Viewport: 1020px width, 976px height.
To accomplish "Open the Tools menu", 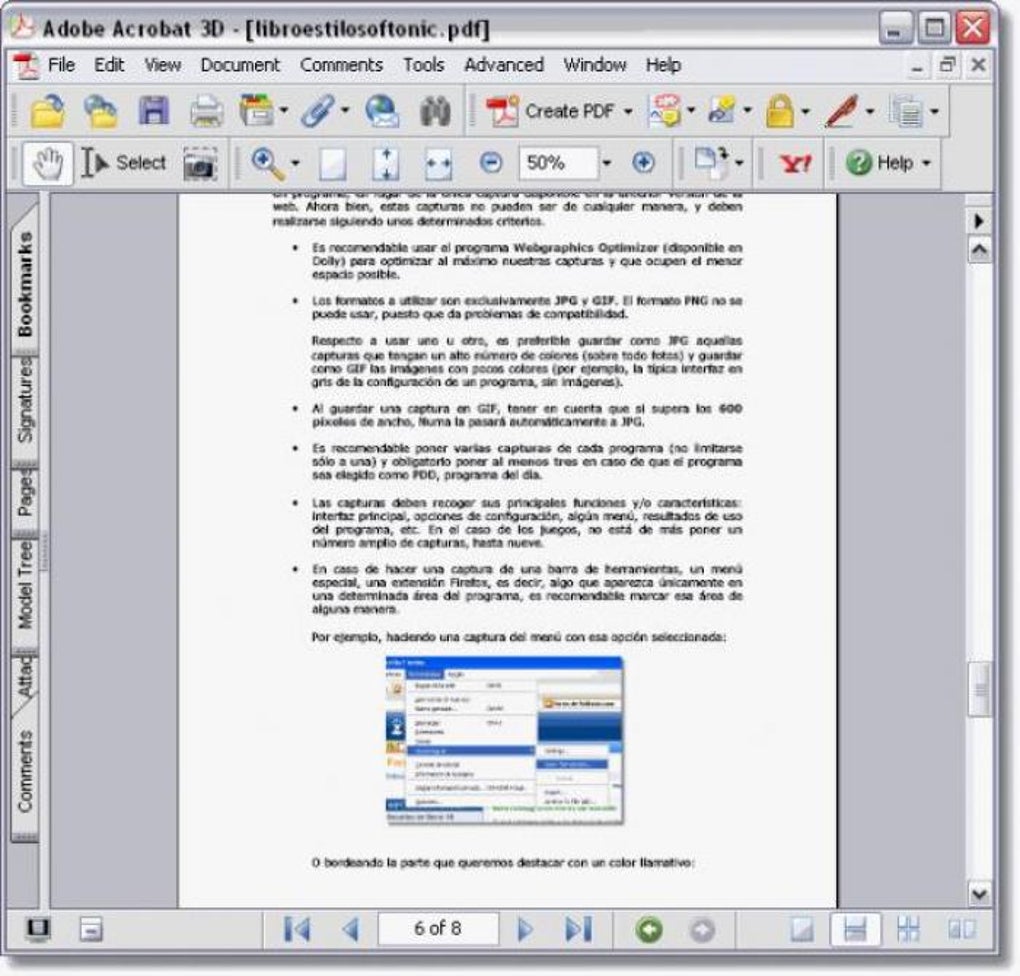I will coord(423,65).
